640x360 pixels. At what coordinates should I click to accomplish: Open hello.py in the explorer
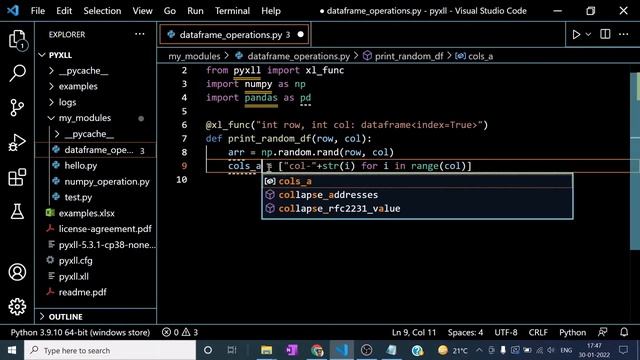click(80, 166)
